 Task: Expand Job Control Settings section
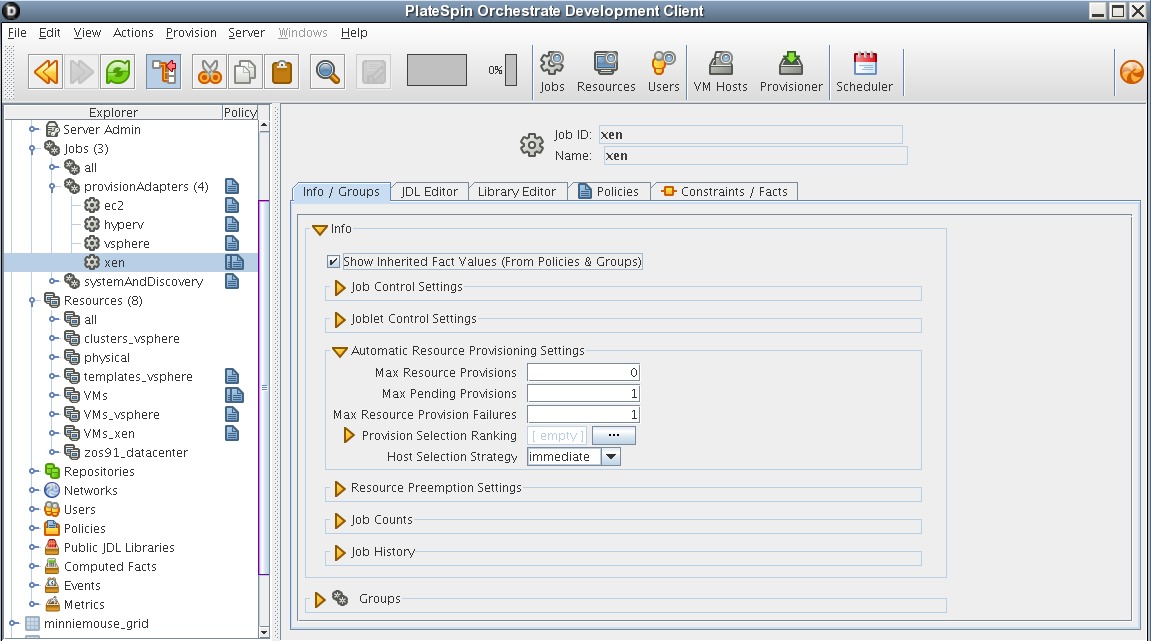340,288
